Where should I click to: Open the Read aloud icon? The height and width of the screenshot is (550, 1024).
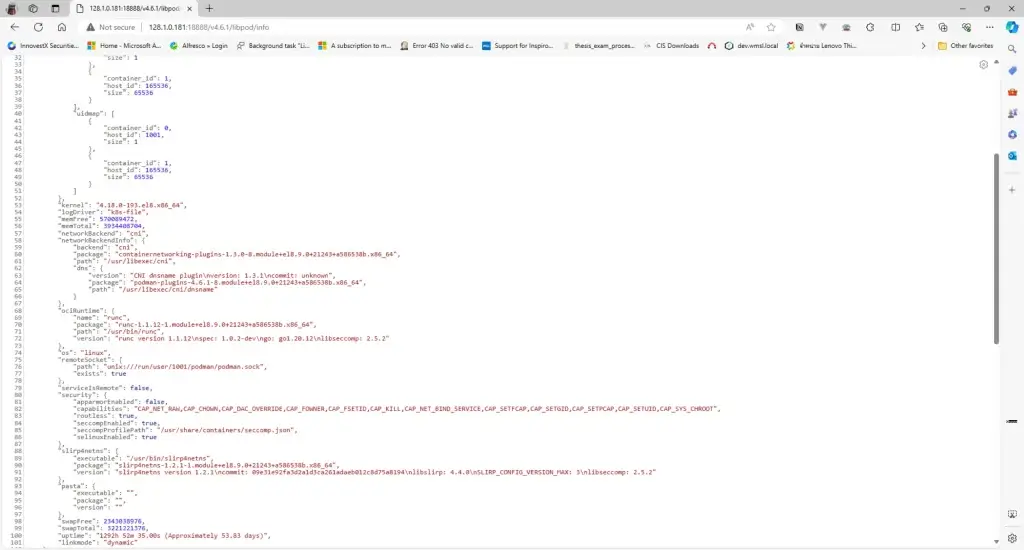click(x=750, y=27)
